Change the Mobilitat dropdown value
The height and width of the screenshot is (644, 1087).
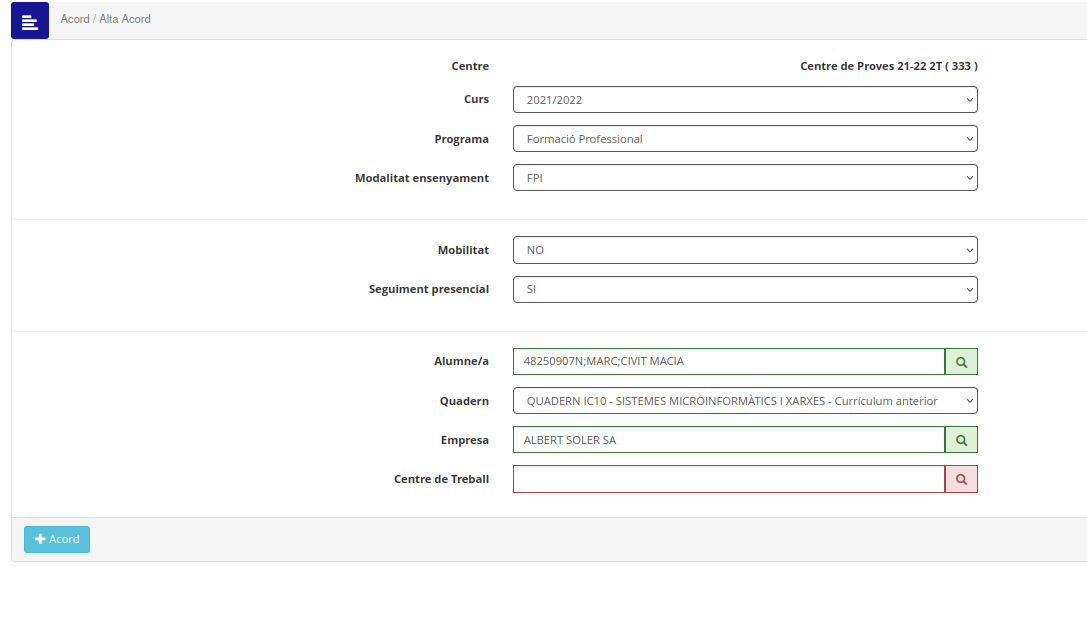coord(745,250)
